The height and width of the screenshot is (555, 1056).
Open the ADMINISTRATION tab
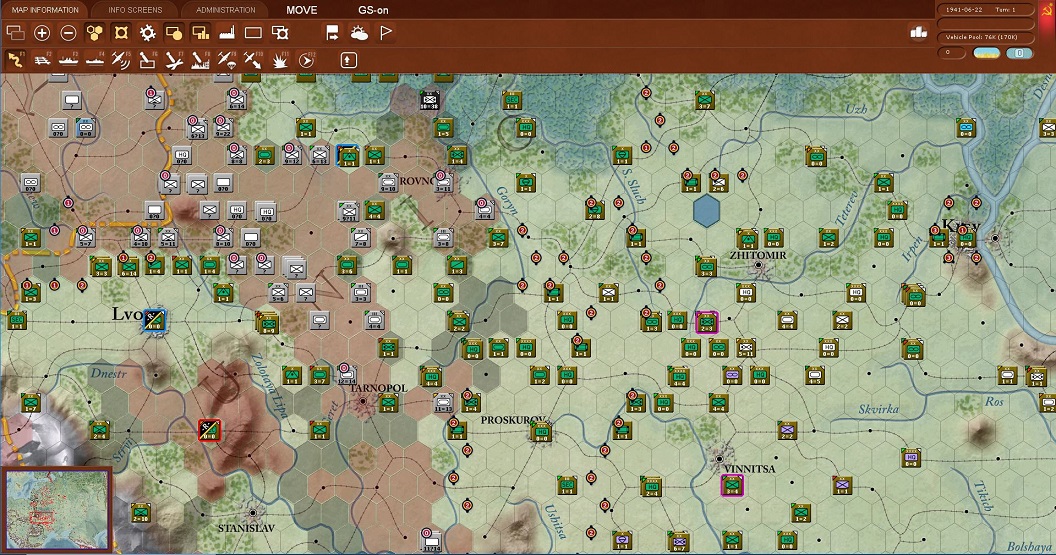click(226, 10)
